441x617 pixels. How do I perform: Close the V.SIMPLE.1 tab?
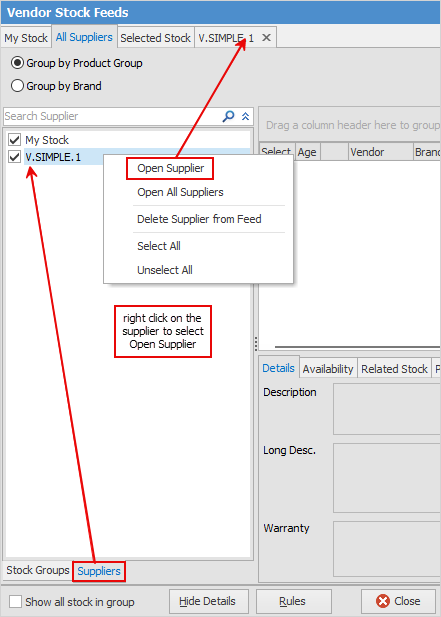tap(266, 38)
